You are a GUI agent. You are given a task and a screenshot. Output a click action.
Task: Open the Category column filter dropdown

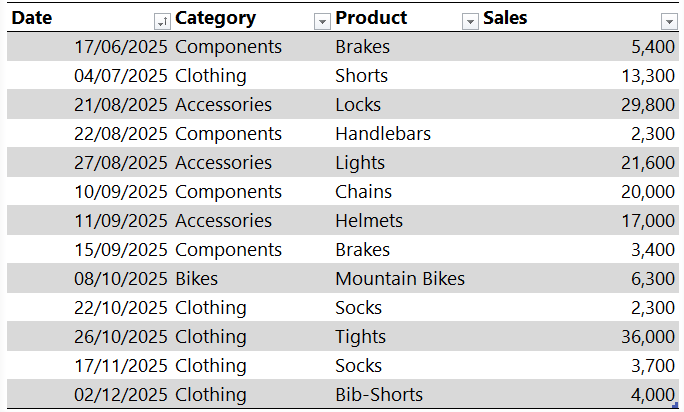click(x=322, y=21)
